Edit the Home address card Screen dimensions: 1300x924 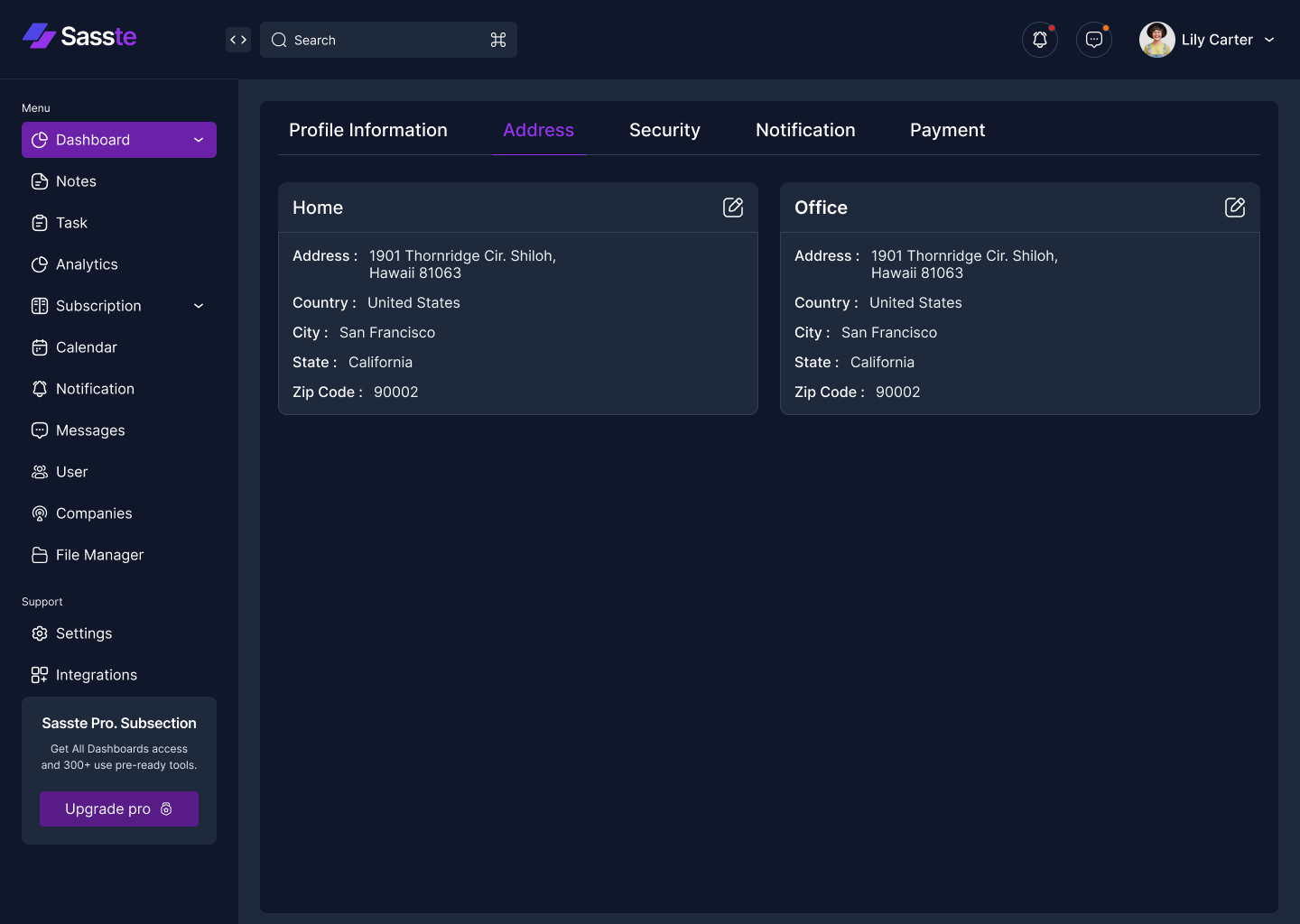point(733,208)
